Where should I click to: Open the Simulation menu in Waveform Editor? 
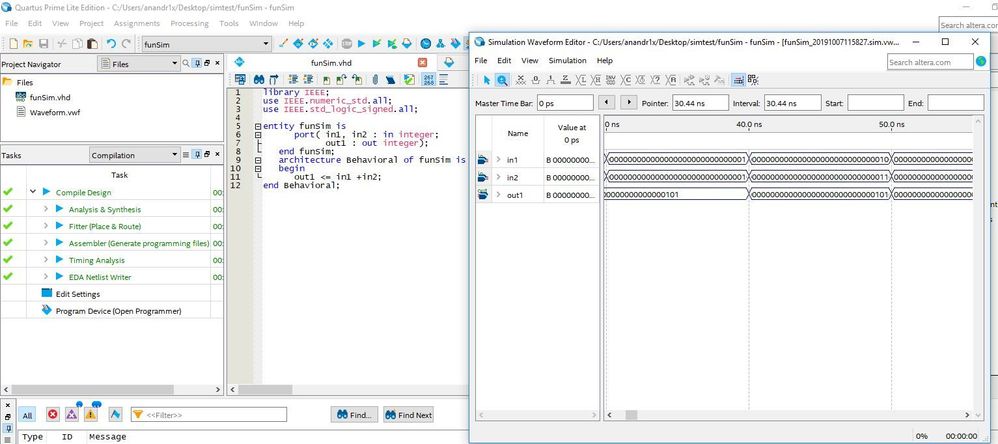pos(567,61)
